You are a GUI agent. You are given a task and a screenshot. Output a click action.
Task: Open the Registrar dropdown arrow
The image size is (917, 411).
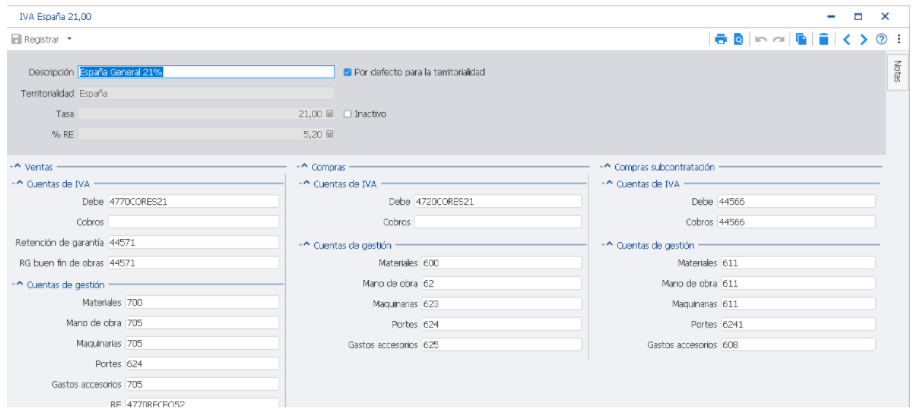coord(69,39)
